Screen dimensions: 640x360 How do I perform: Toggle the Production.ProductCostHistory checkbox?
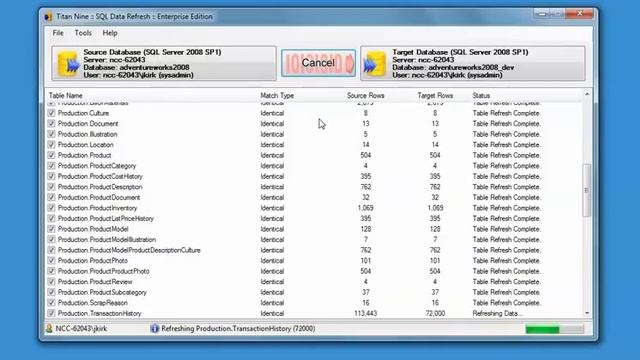pyautogui.click(x=51, y=176)
